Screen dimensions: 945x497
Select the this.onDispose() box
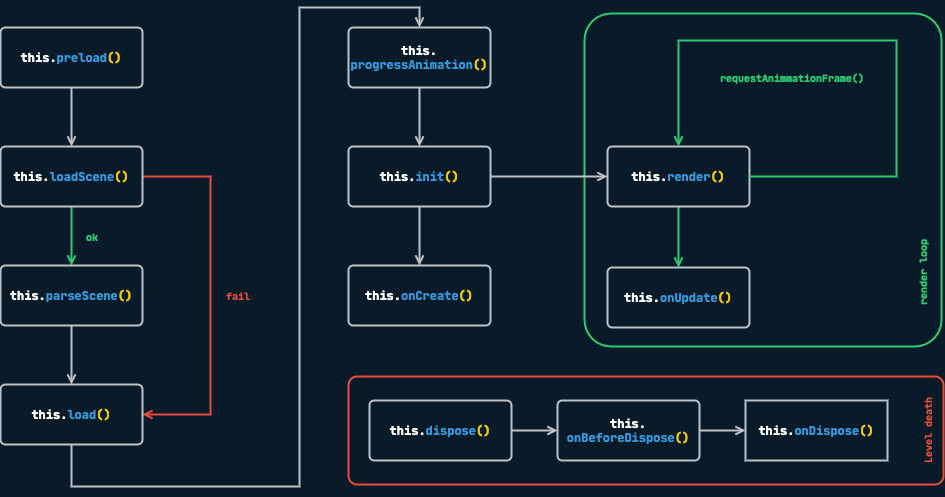(816, 430)
